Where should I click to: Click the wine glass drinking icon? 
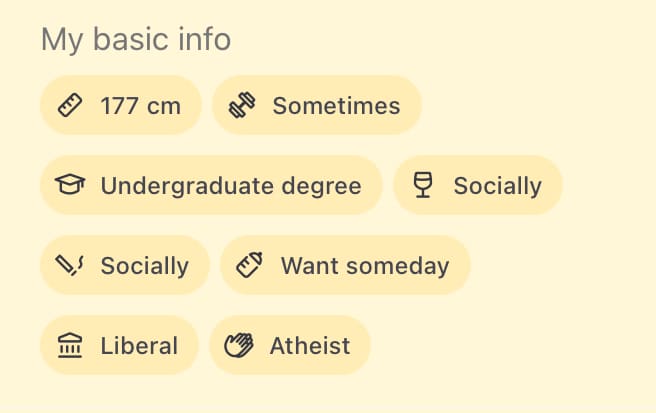tap(423, 185)
